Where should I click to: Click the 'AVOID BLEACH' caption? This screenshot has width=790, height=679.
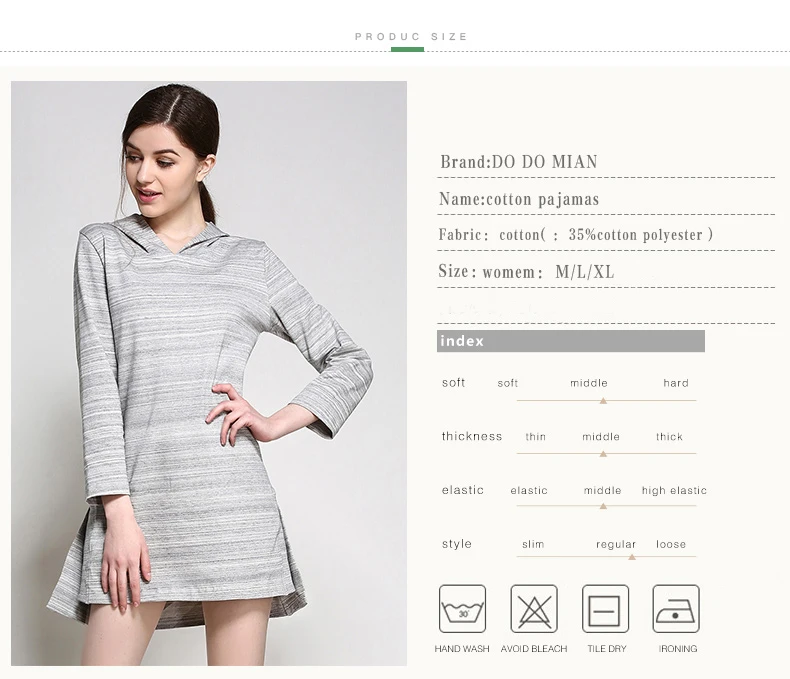[x=534, y=649]
